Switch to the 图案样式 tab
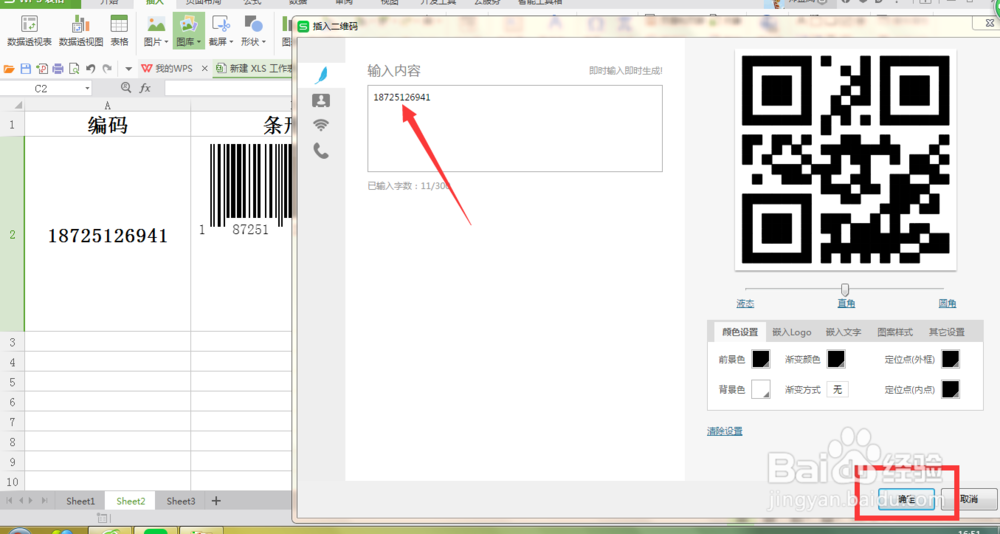Image resolution: width=1000 pixels, height=534 pixels. pos(895,332)
